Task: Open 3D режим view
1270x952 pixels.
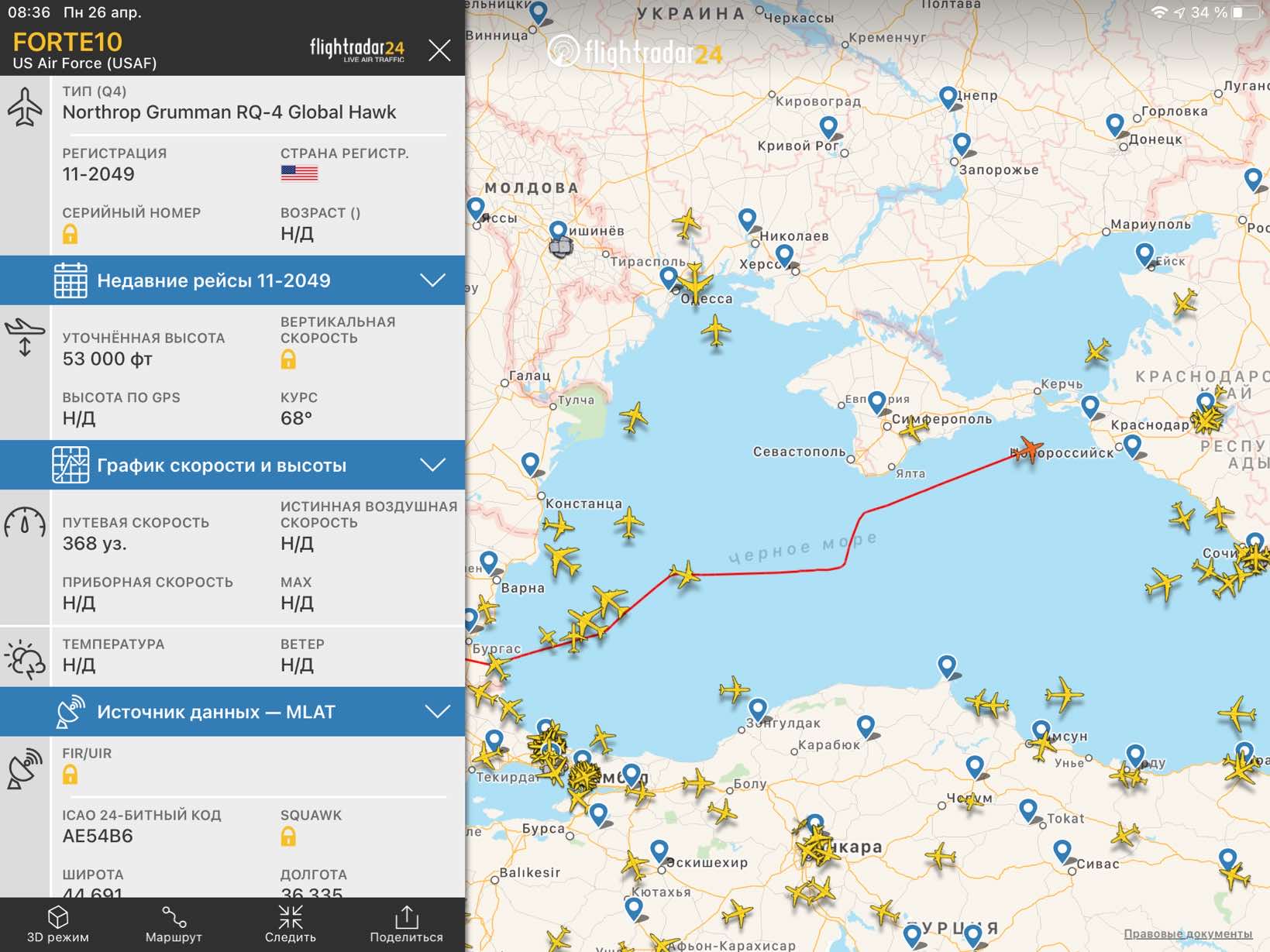Action: click(x=58, y=924)
